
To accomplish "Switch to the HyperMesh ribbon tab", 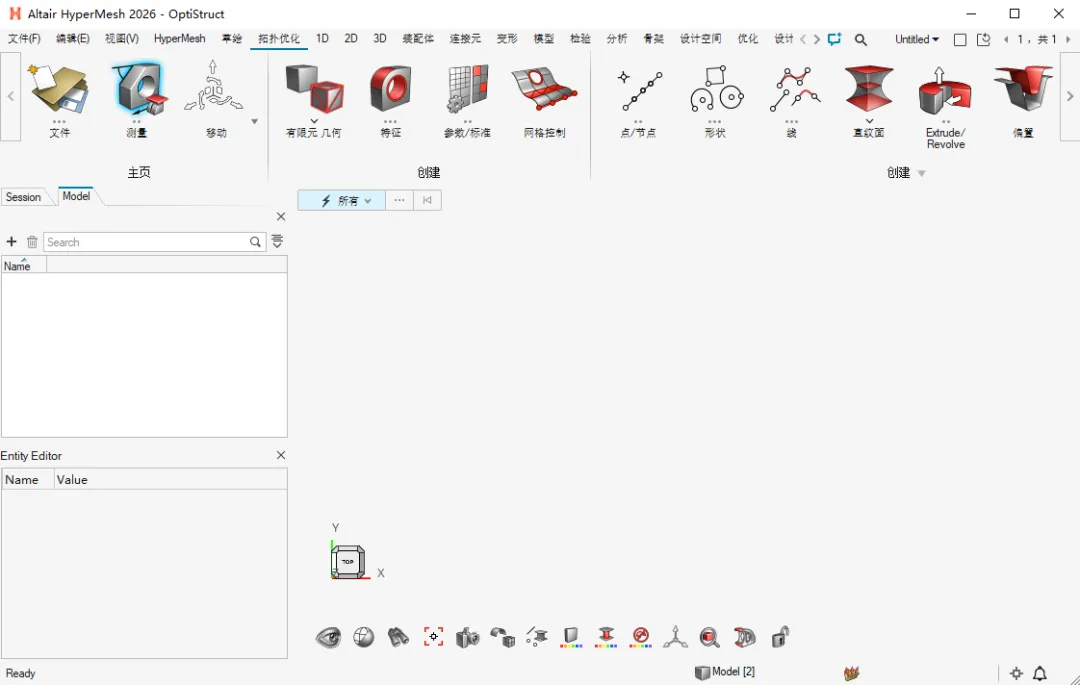I will [179, 39].
